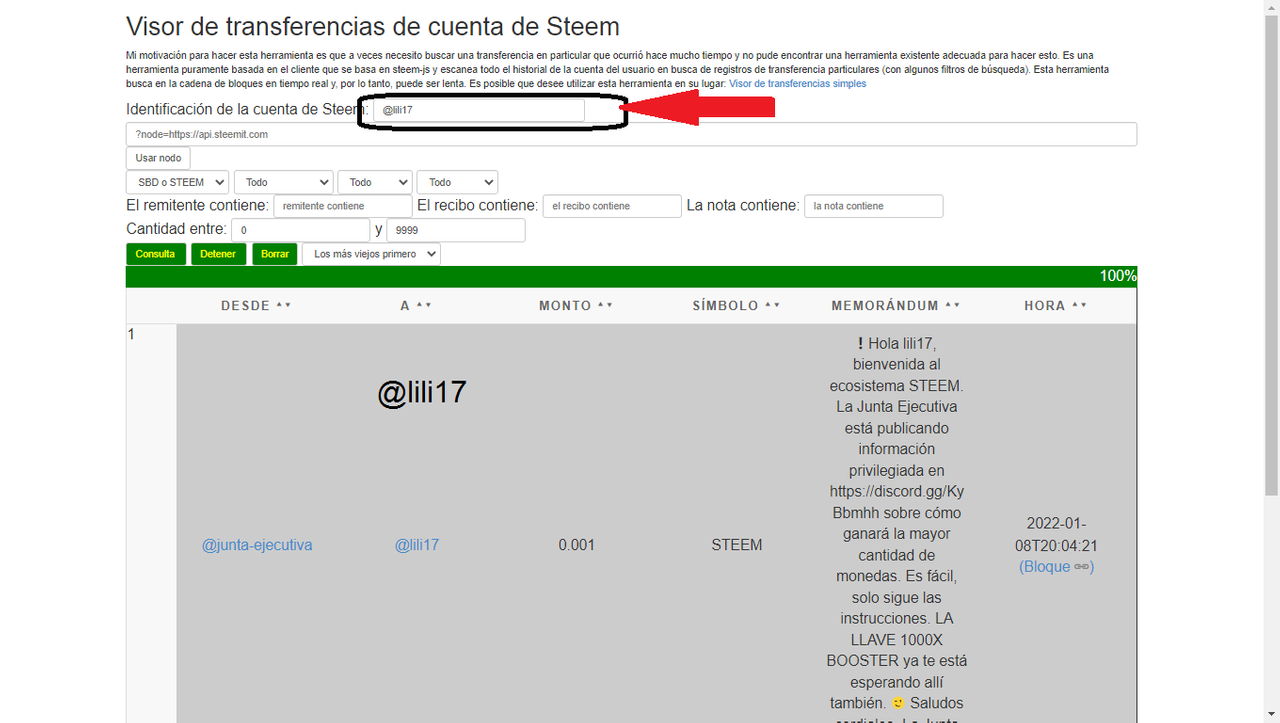This screenshot has width=1280, height=723.
Task: Sort the table by the HORA column
Action: [x=1056, y=306]
